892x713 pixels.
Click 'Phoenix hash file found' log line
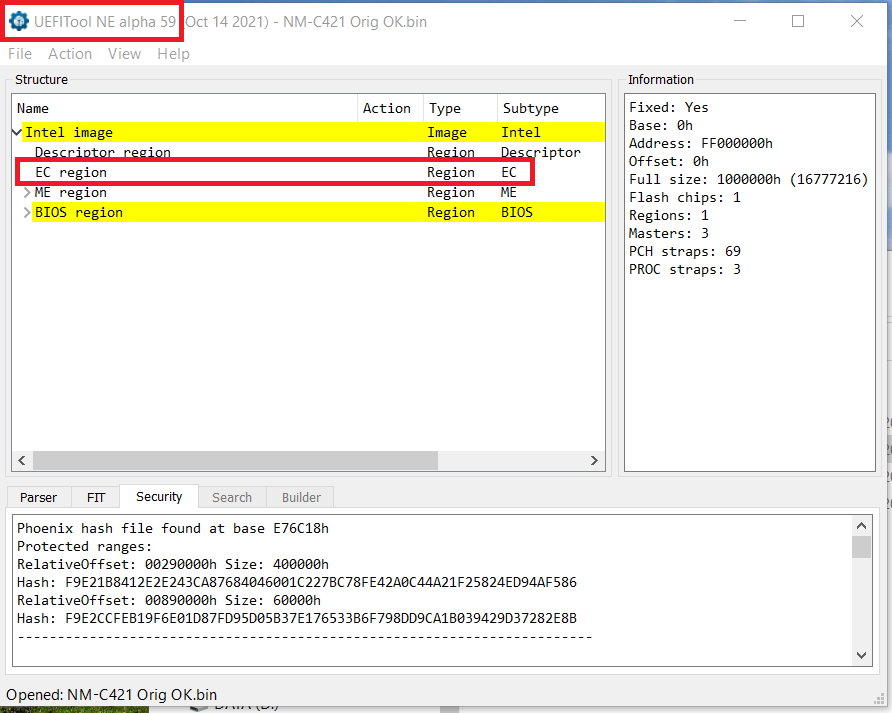click(173, 529)
